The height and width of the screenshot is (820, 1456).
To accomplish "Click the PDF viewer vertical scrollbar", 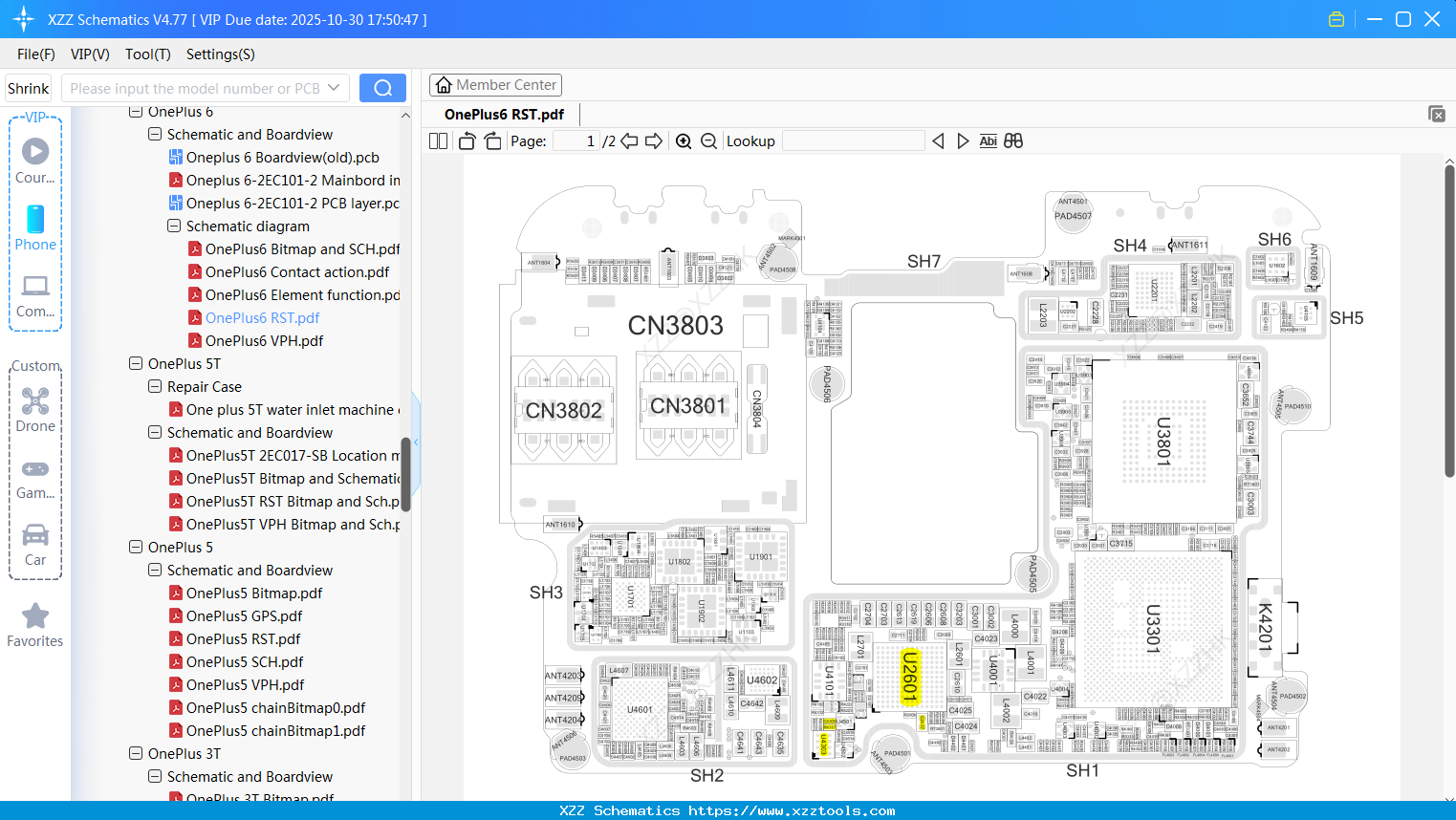I will [1449, 320].
